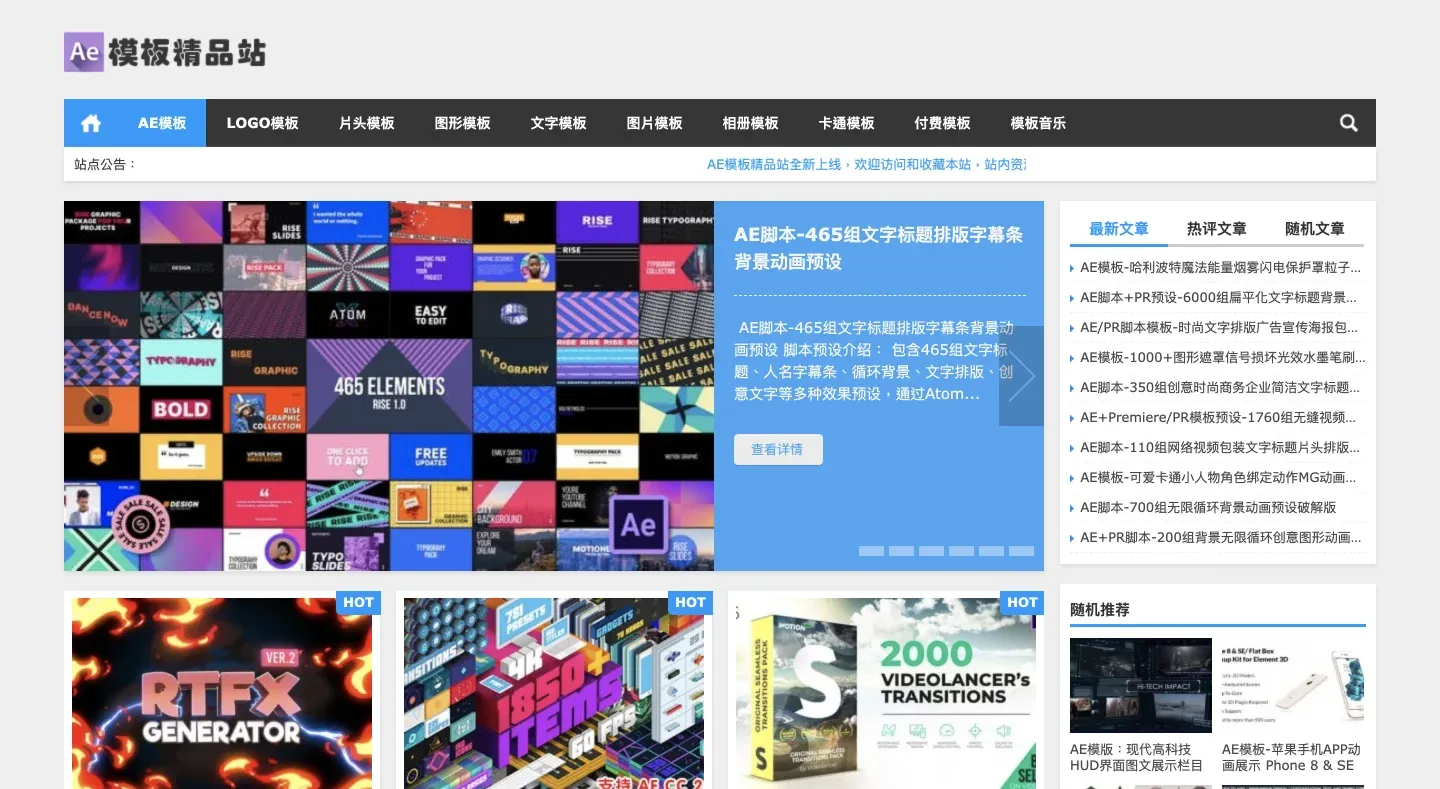Open article AE+Premiere/PR模板预设-1760组无缝视频
This screenshot has width=1440, height=789.
tap(1218, 418)
